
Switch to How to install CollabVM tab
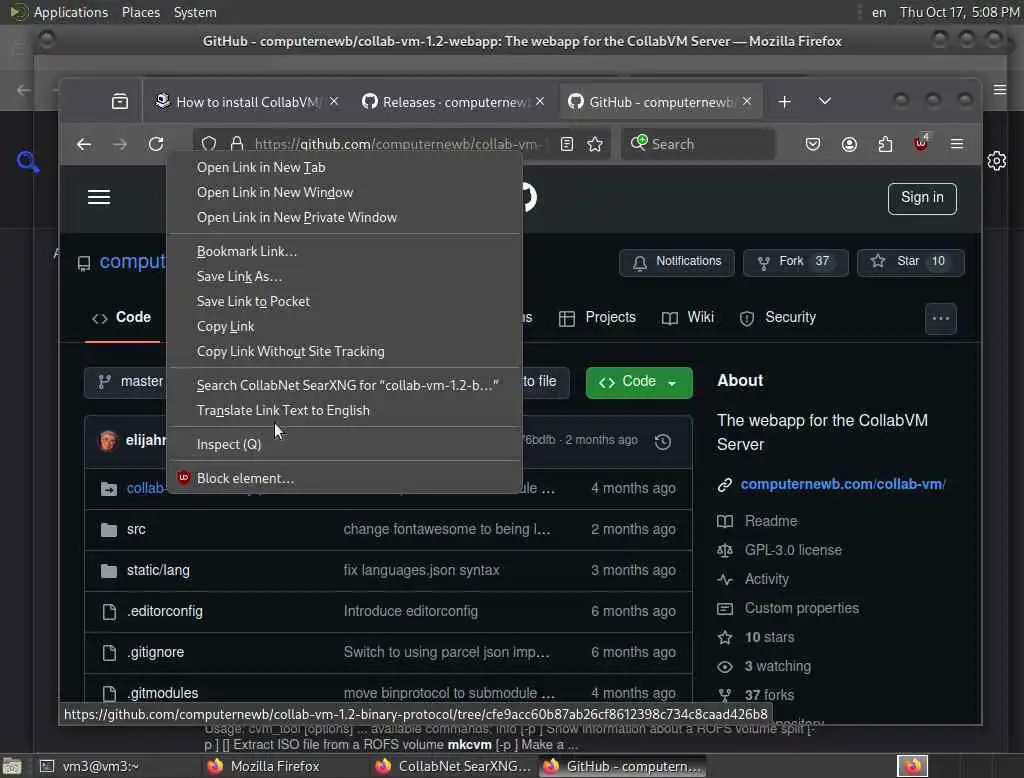tap(247, 102)
